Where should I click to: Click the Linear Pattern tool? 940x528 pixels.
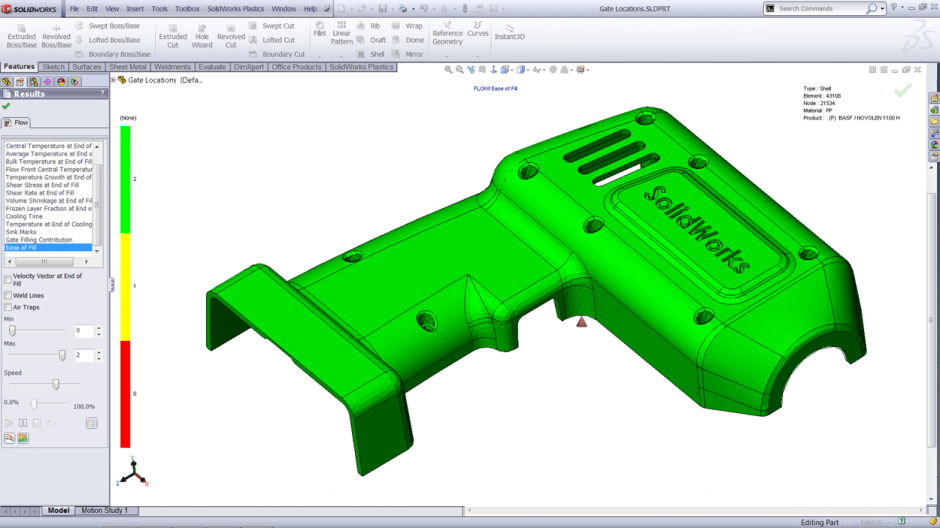(342, 33)
